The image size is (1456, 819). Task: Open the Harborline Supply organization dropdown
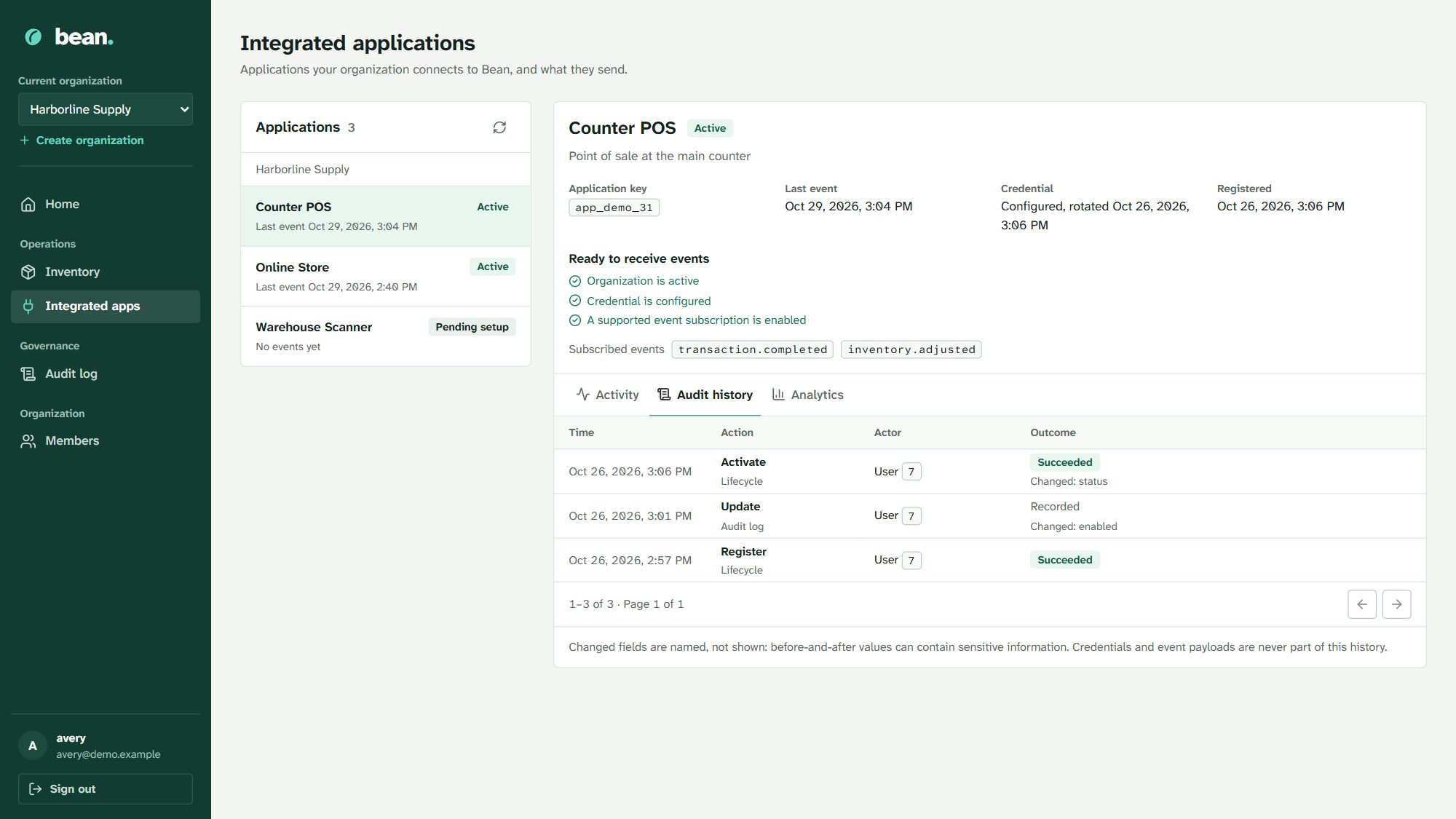[x=106, y=109]
